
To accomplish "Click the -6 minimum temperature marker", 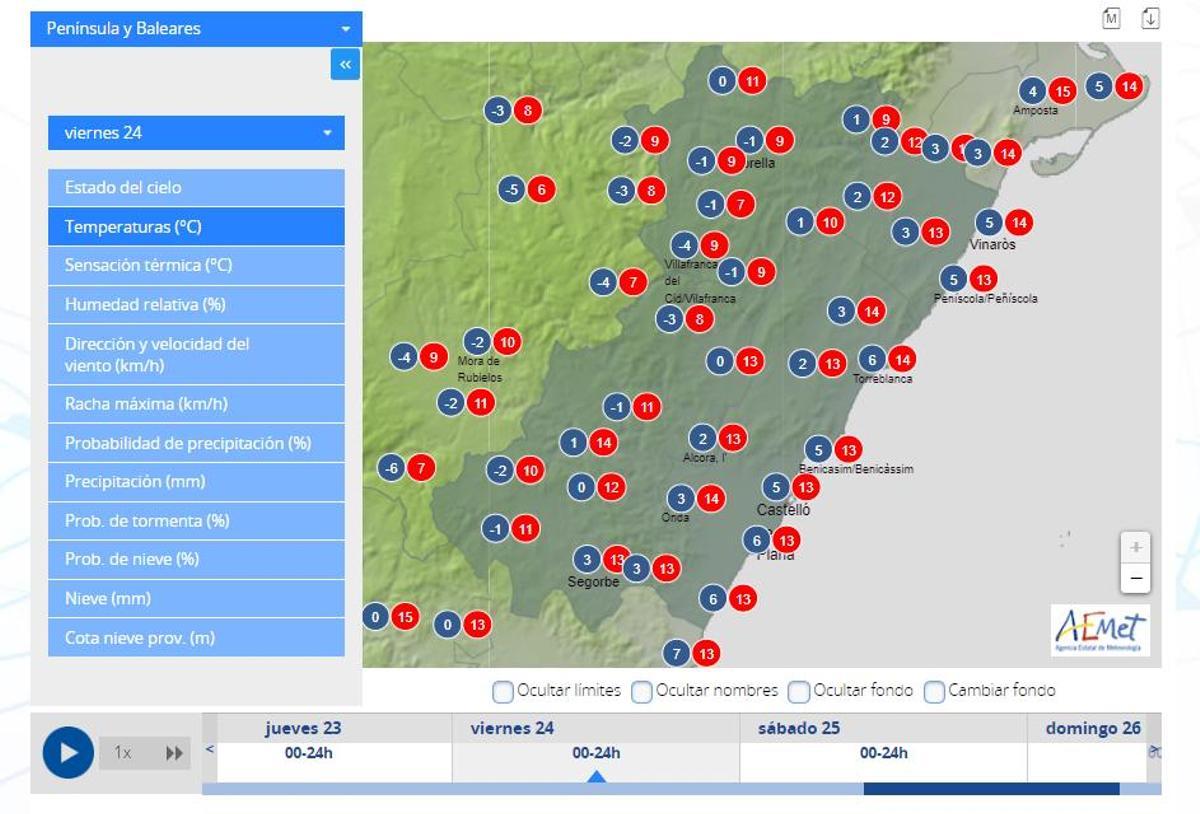I will 392,467.
